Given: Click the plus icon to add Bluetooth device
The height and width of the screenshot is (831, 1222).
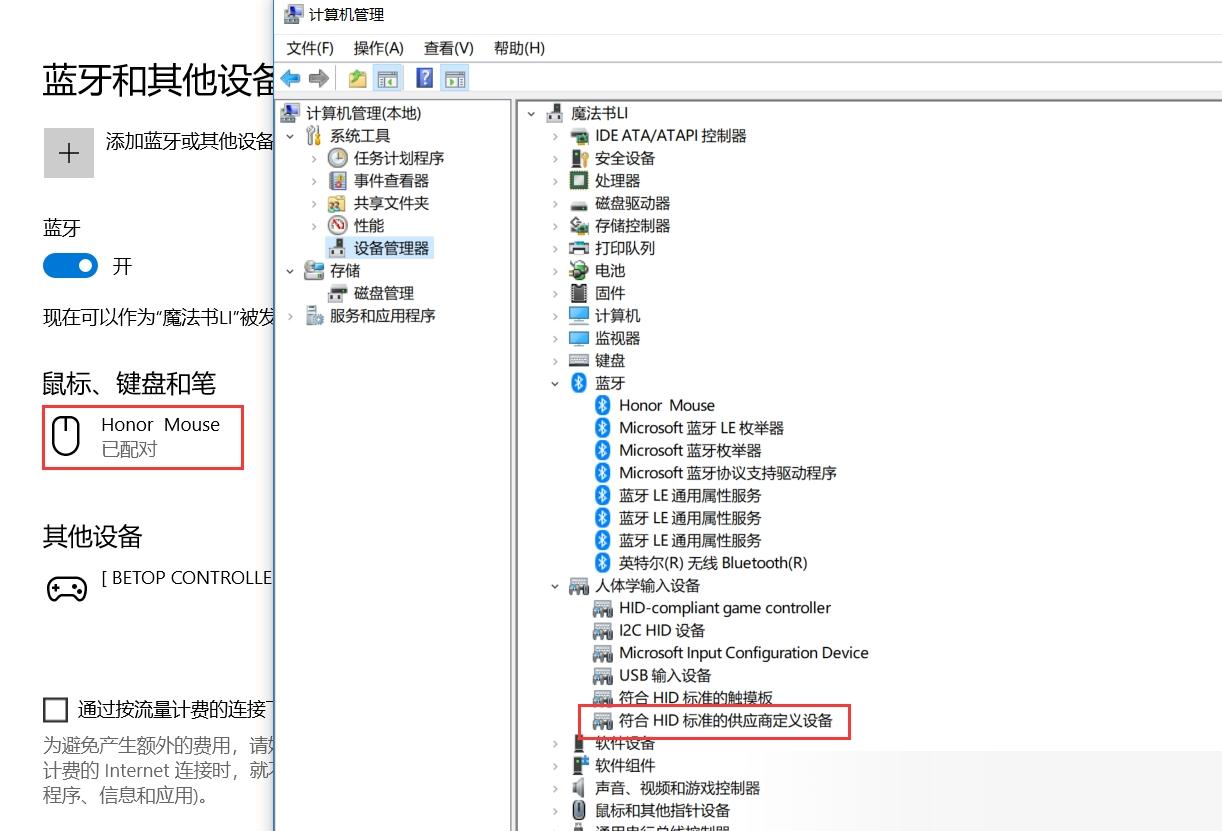Looking at the screenshot, I should click(x=69, y=153).
